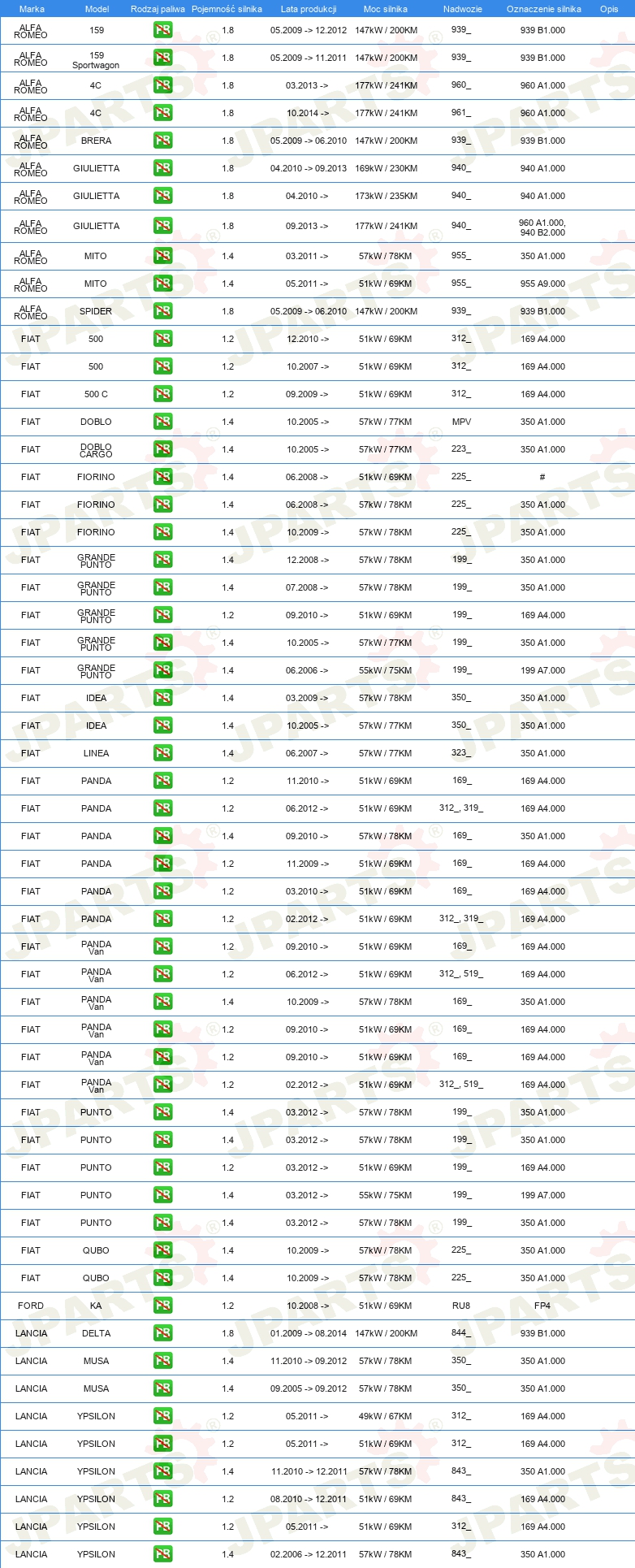Click the fuel icon in the Giulietta 169kW row

click(163, 168)
